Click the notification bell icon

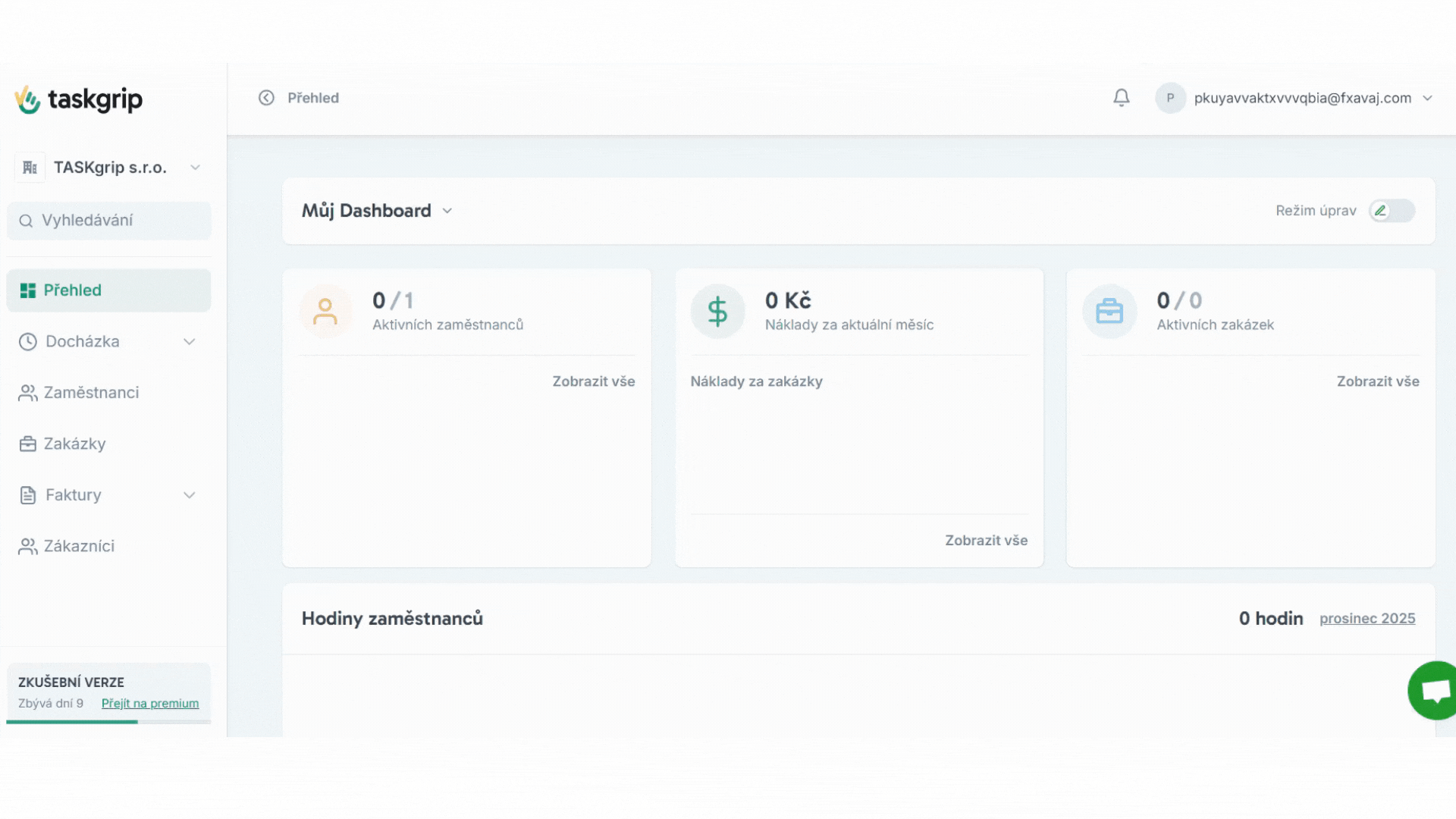pos(1121,98)
